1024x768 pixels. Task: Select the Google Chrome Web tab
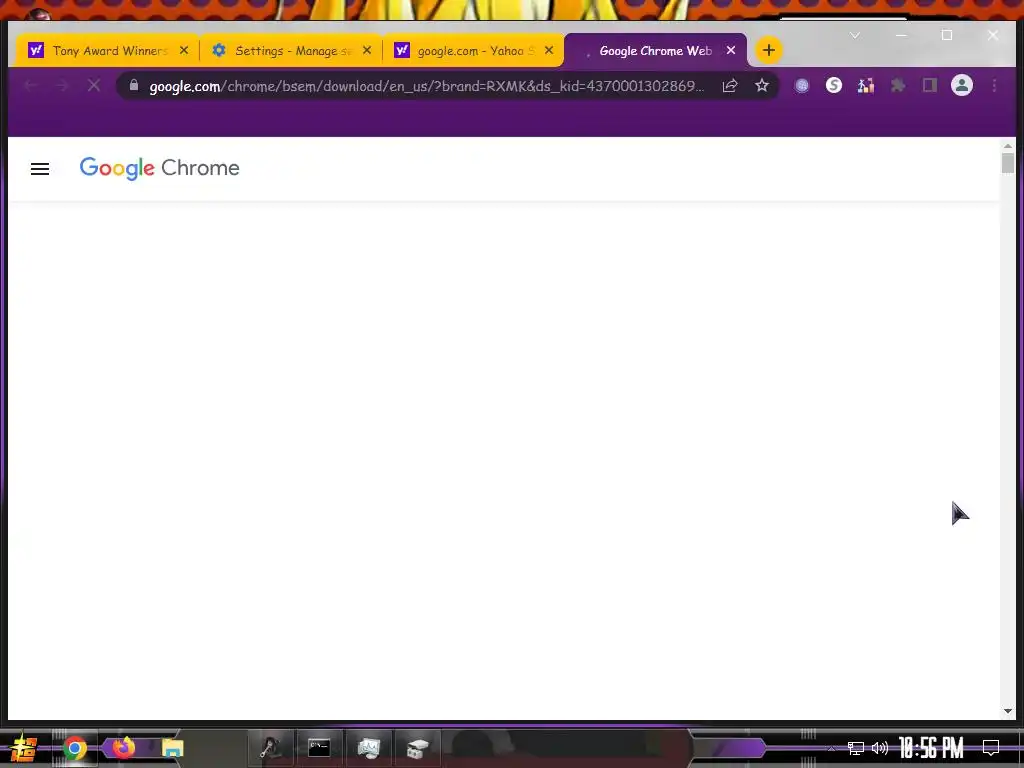tap(655, 50)
